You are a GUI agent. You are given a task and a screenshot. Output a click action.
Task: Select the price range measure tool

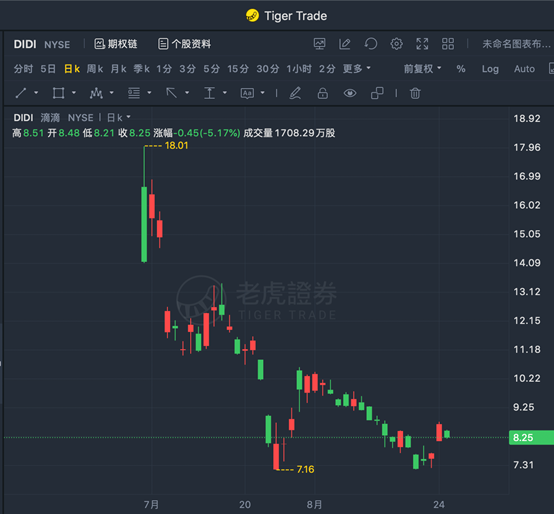coord(209,93)
